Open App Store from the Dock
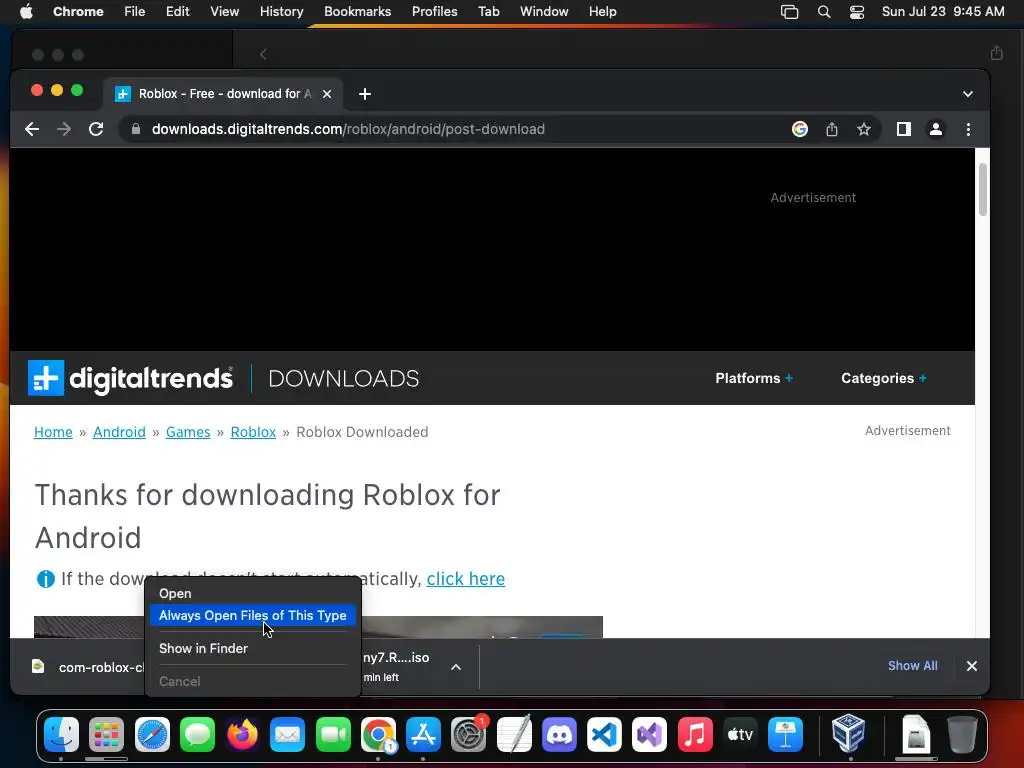This screenshot has width=1024, height=768. (423, 735)
